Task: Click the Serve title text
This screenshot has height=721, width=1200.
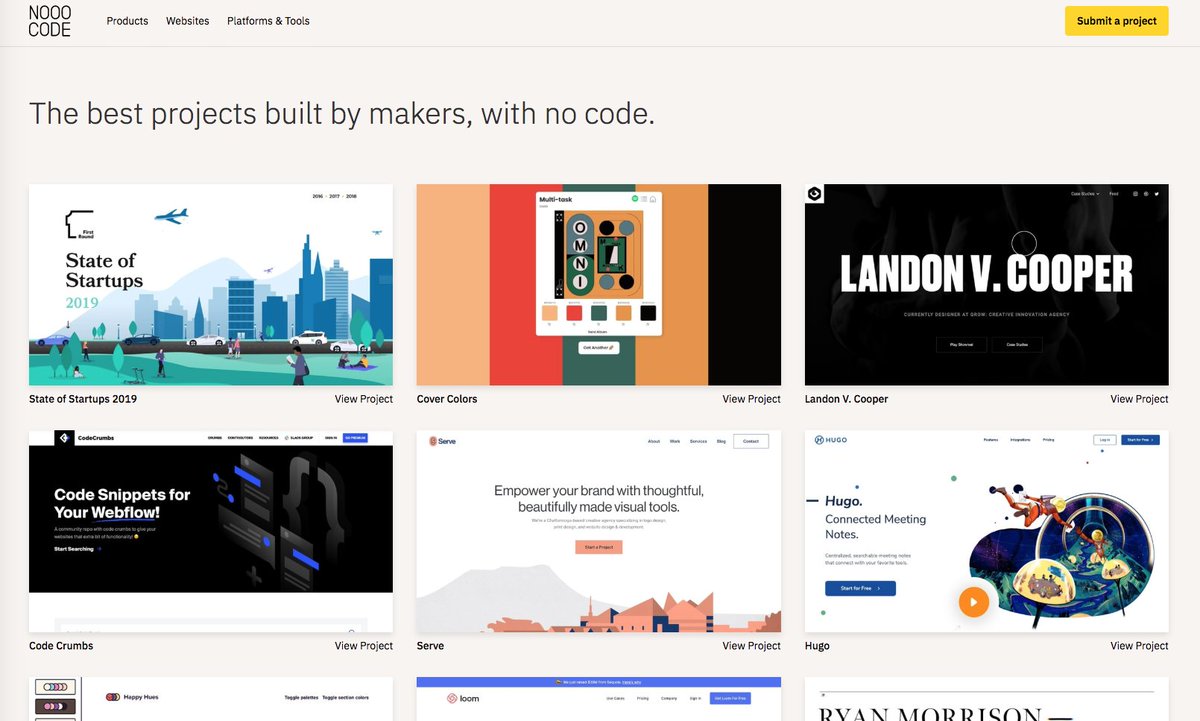Action: click(430, 646)
